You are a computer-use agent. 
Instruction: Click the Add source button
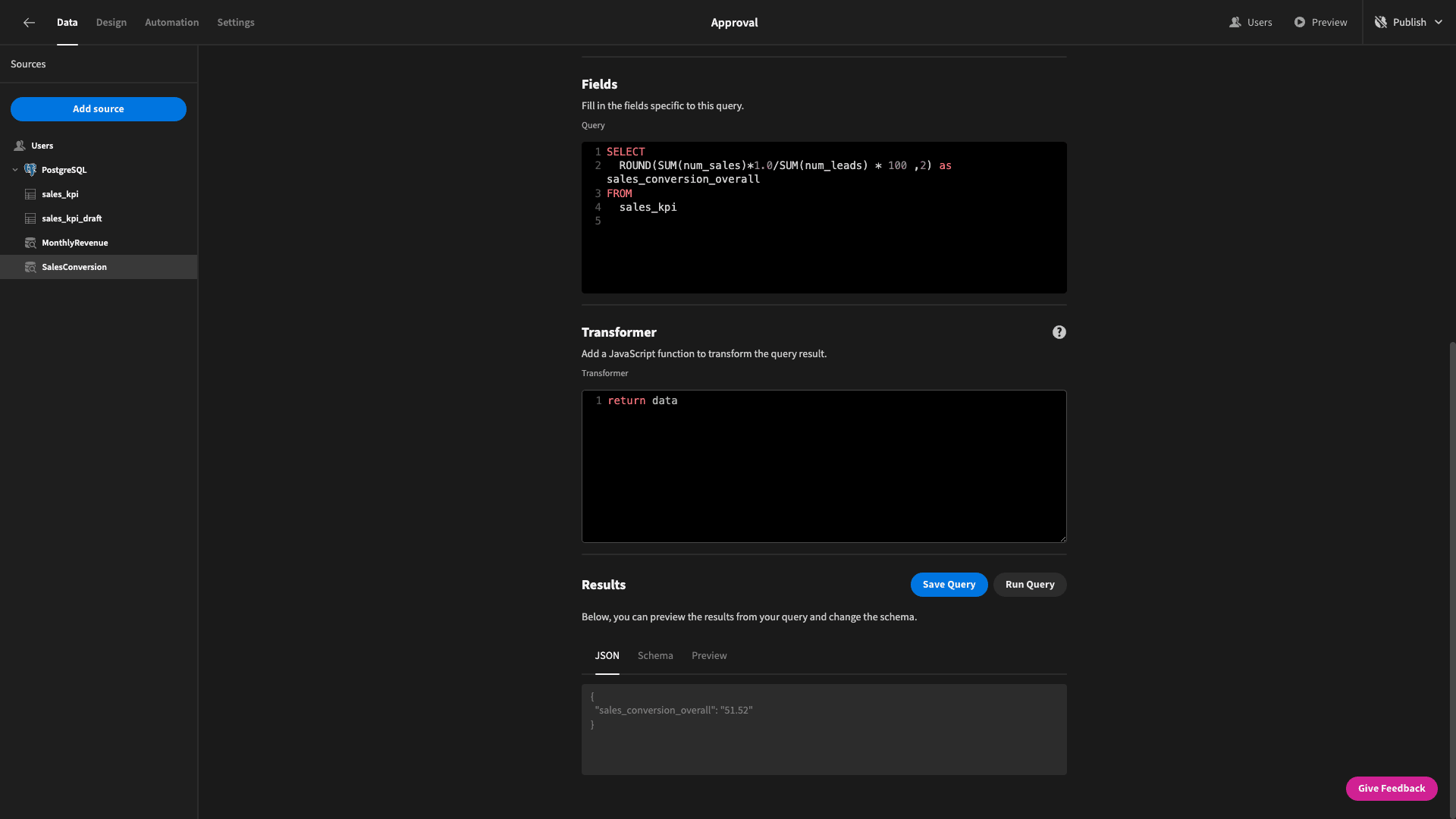coord(99,109)
